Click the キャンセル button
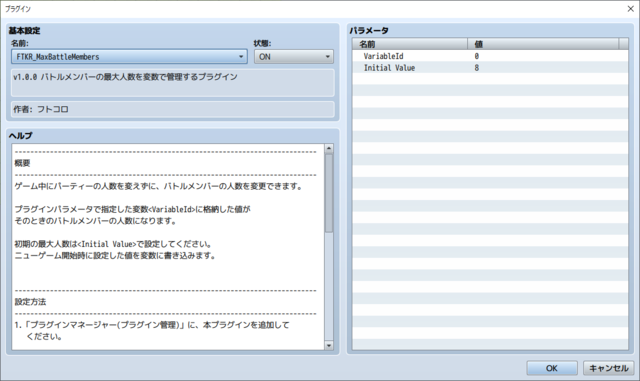The height and width of the screenshot is (381, 640). [608, 368]
